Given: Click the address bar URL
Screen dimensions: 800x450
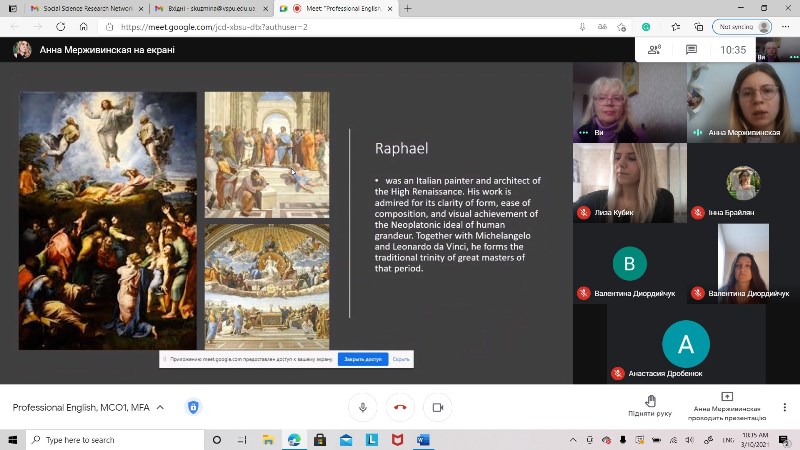Looking at the screenshot, I should tap(214, 27).
